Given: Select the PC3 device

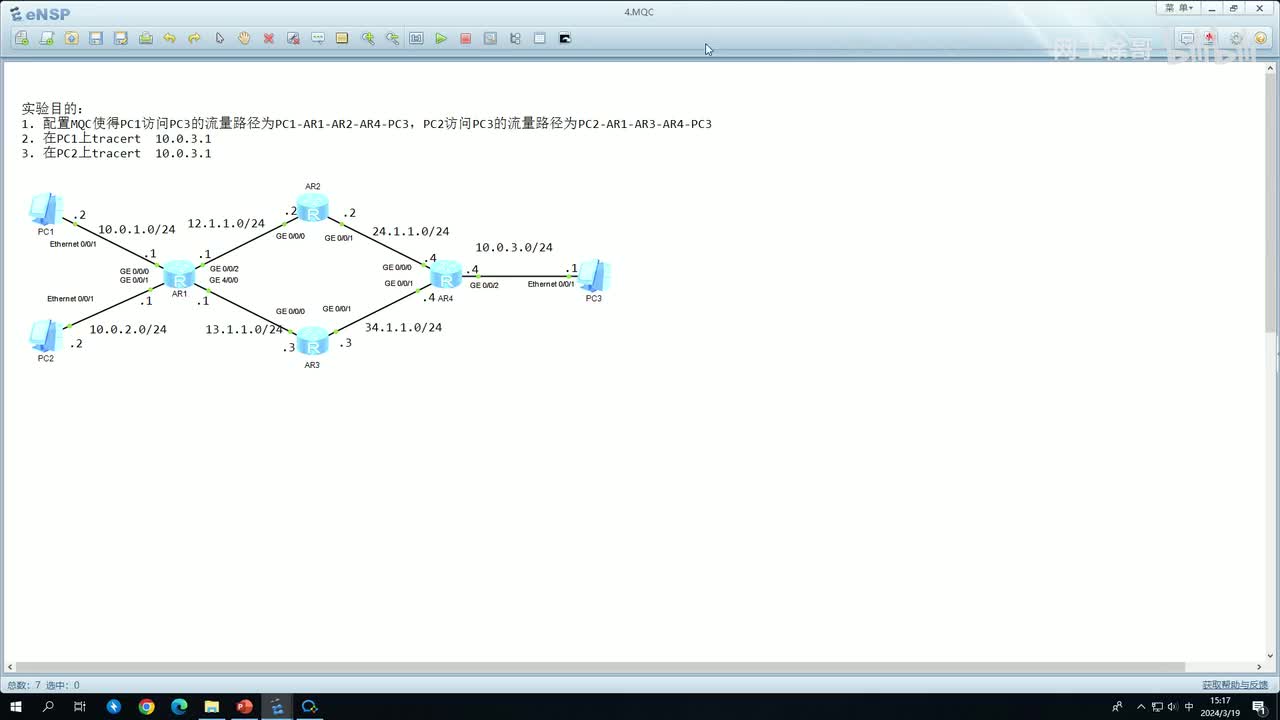Looking at the screenshot, I should [x=593, y=275].
